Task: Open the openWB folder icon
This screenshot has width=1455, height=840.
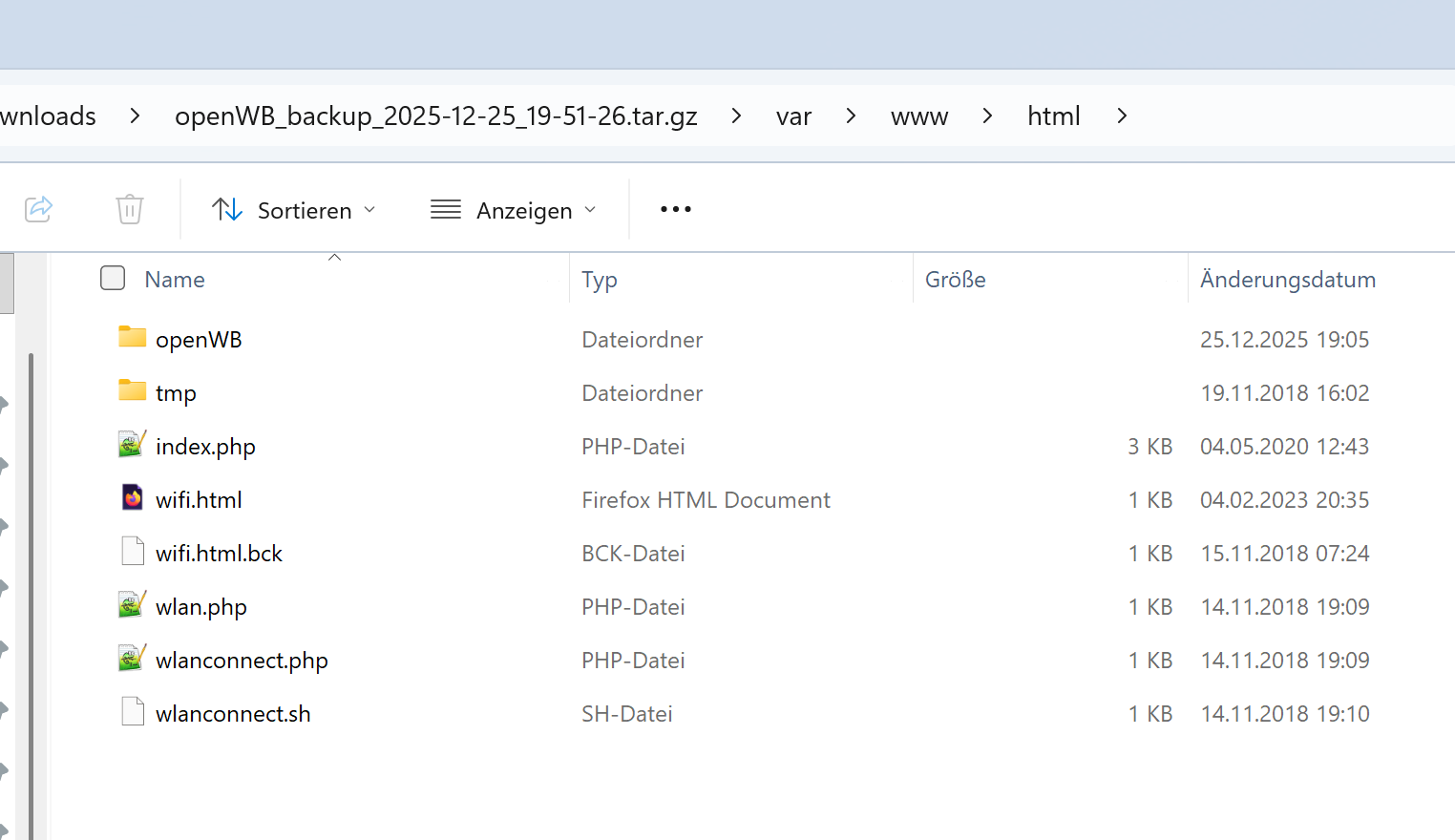Action: 132,337
